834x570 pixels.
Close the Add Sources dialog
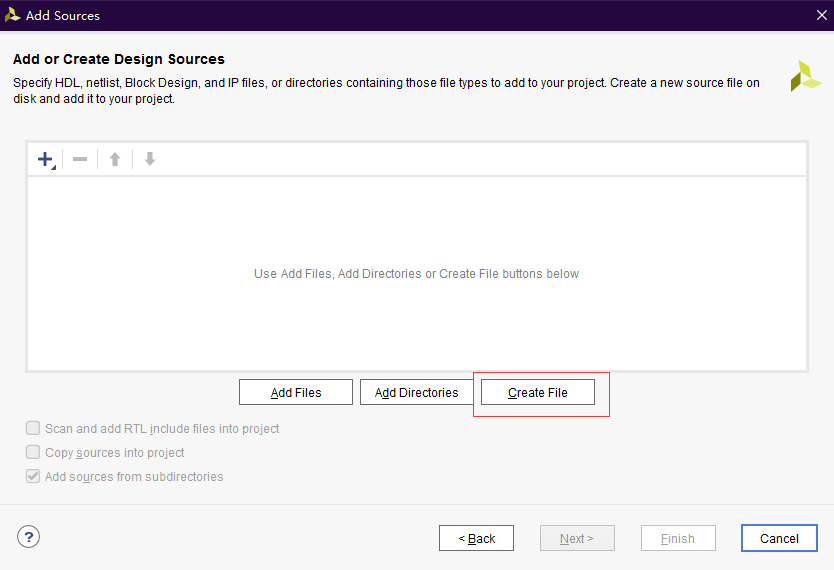pyautogui.click(x=822, y=15)
